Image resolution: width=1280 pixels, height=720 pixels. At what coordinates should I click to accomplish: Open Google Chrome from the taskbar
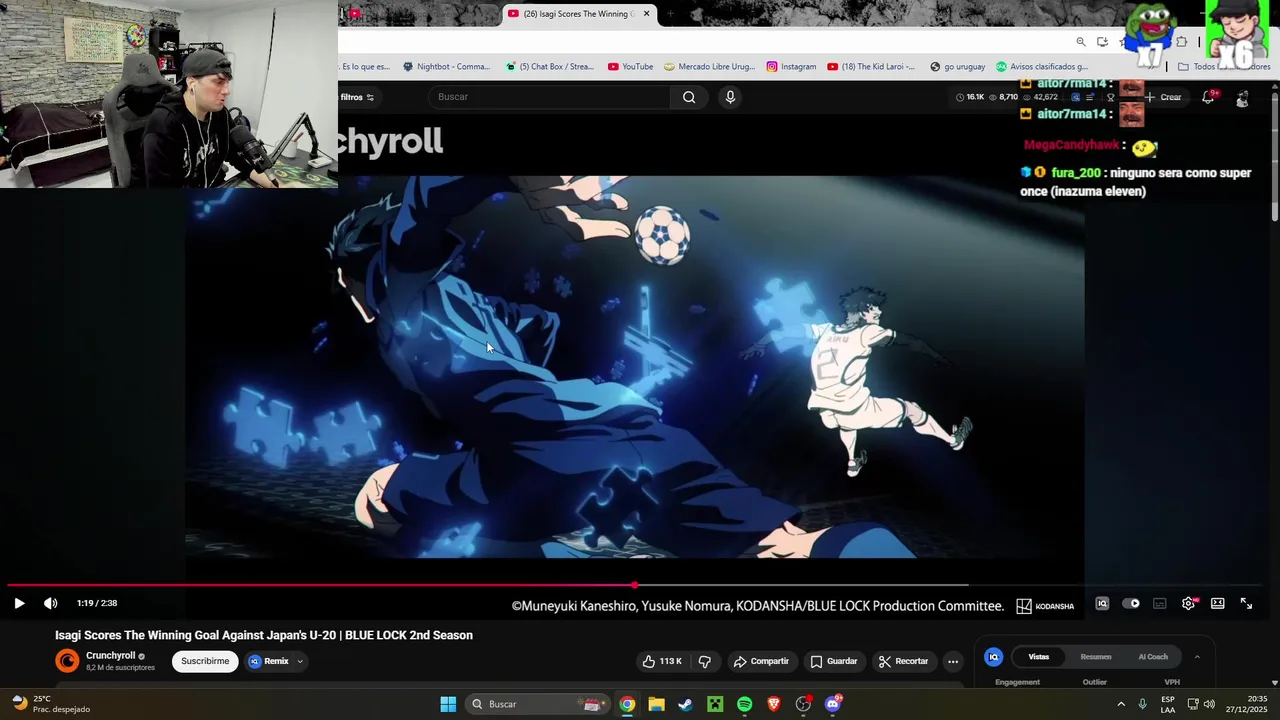pos(627,704)
